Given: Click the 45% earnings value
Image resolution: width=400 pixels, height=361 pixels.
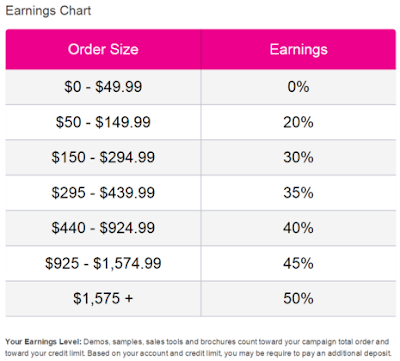Looking at the screenshot, I should pyautogui.click(x=298, y=263).
